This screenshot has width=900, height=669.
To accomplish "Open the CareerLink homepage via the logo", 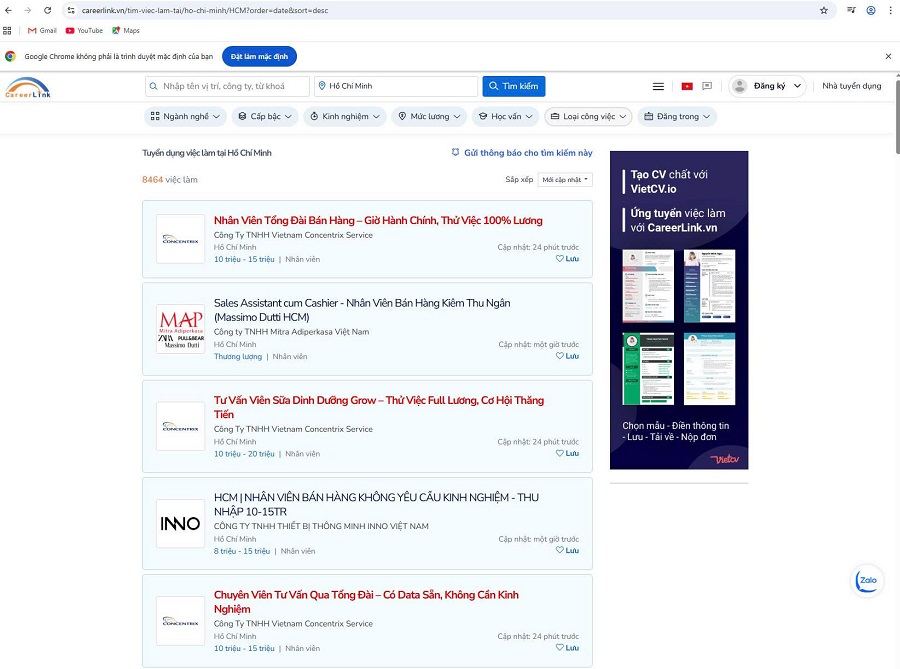I will 30,89.
